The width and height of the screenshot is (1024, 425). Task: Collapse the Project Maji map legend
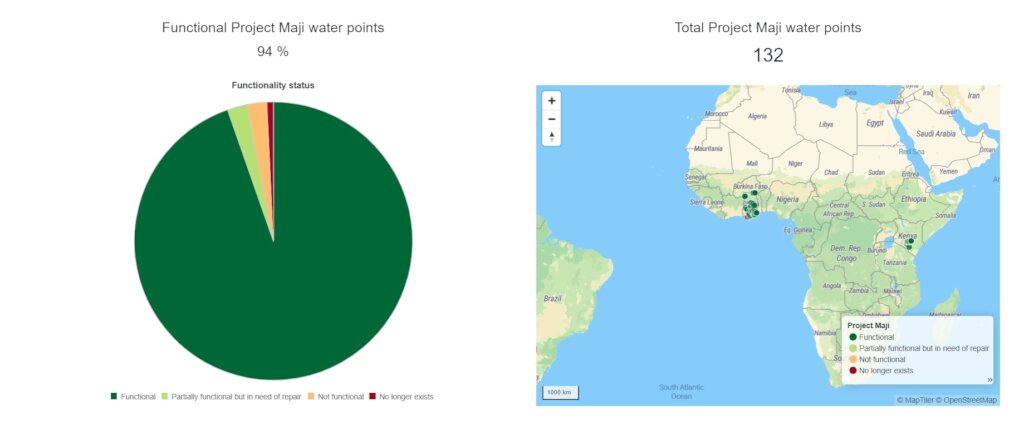[989, 379]
